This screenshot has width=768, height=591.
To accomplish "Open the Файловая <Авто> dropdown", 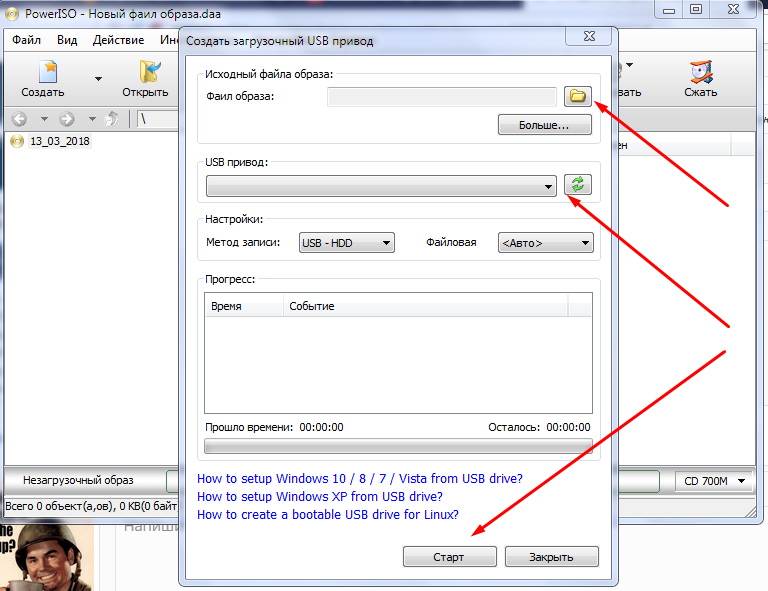I will [x=546, y=243].
